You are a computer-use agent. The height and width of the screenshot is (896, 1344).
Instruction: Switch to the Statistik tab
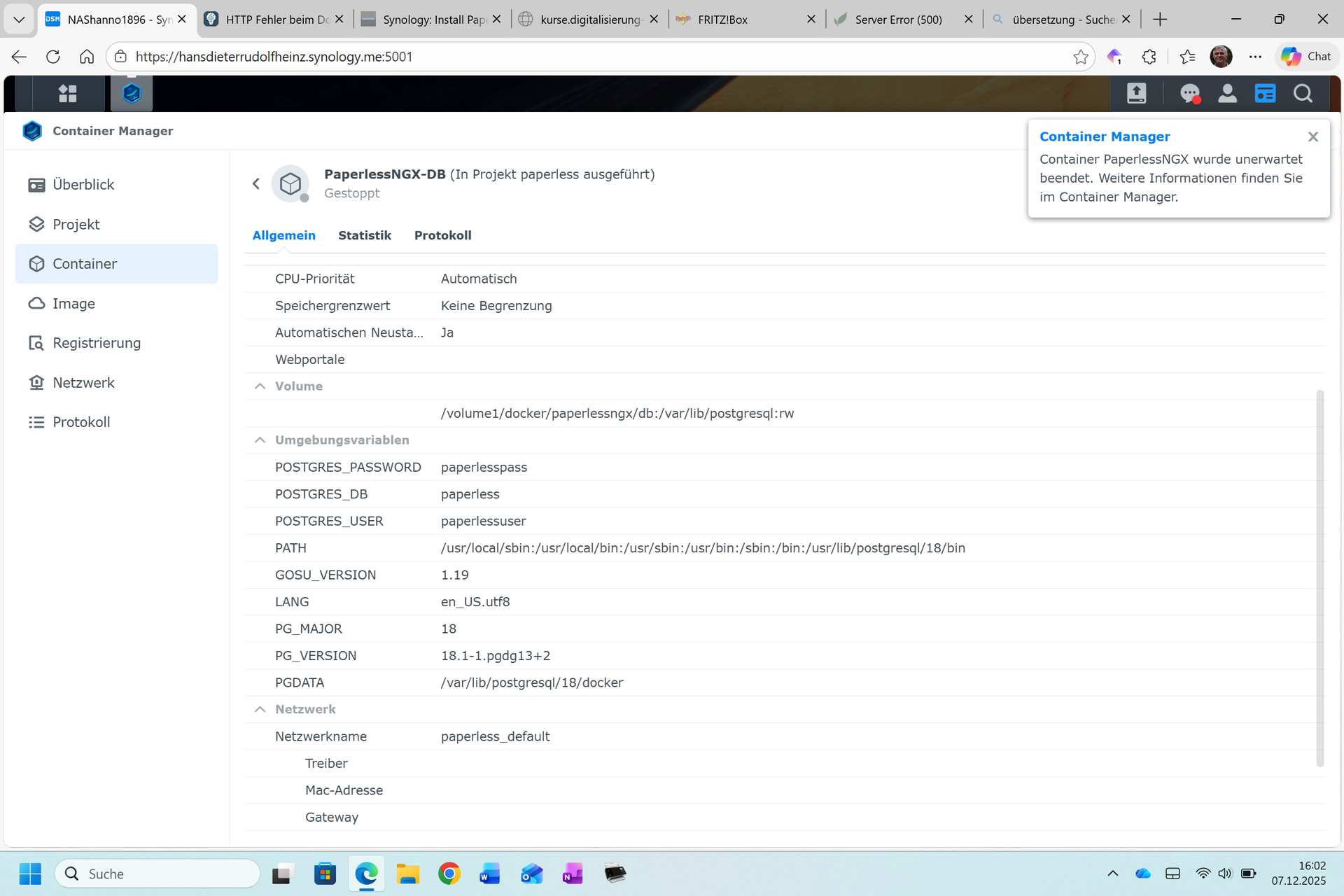coord(364,235)
